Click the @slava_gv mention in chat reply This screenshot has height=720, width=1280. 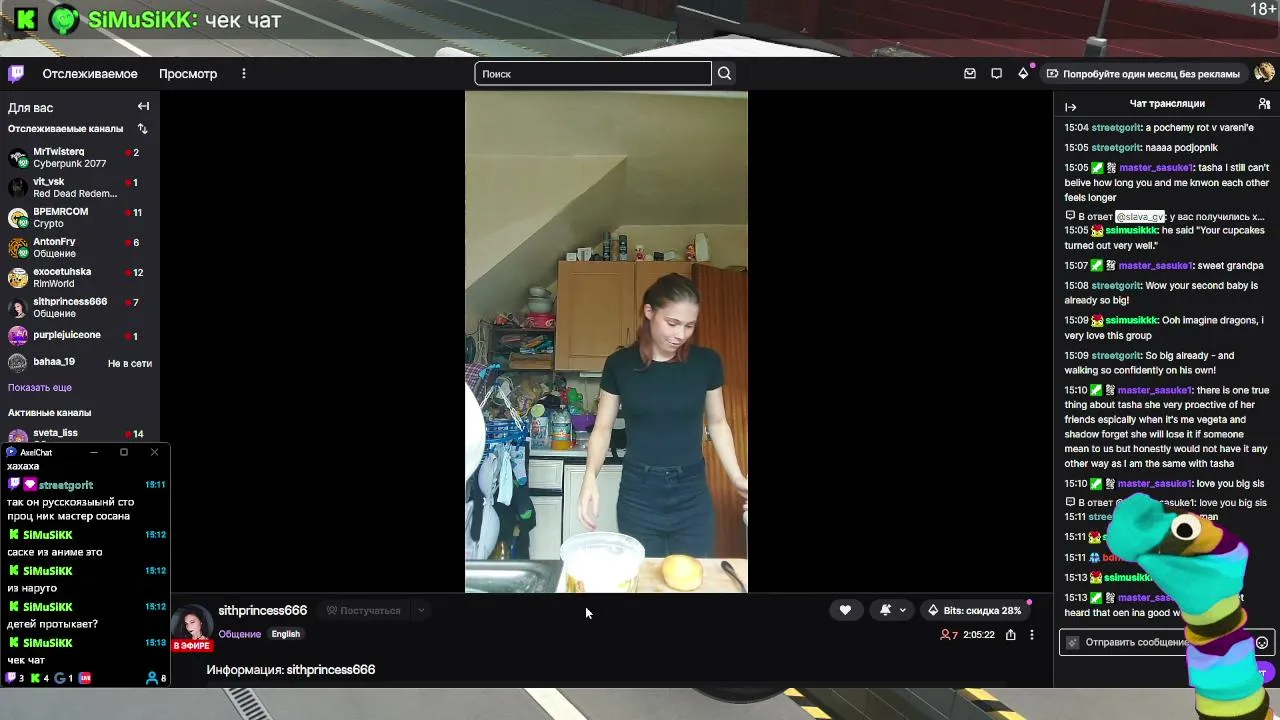(1140, 217)
